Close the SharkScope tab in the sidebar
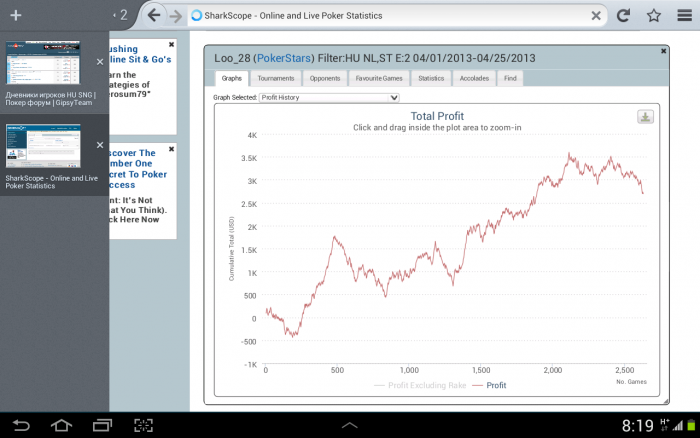Screen dimensions: 700x438 [x=100, y=145]
